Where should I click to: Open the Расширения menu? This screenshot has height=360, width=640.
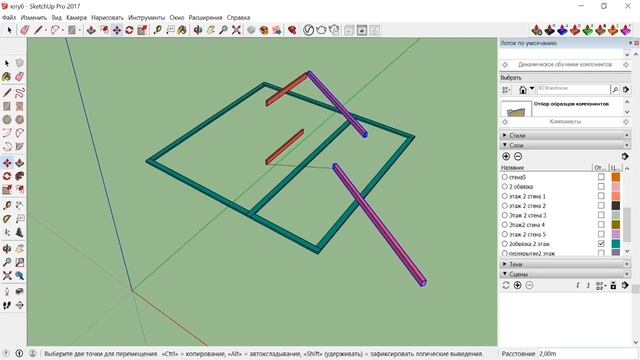click(205, 18)
